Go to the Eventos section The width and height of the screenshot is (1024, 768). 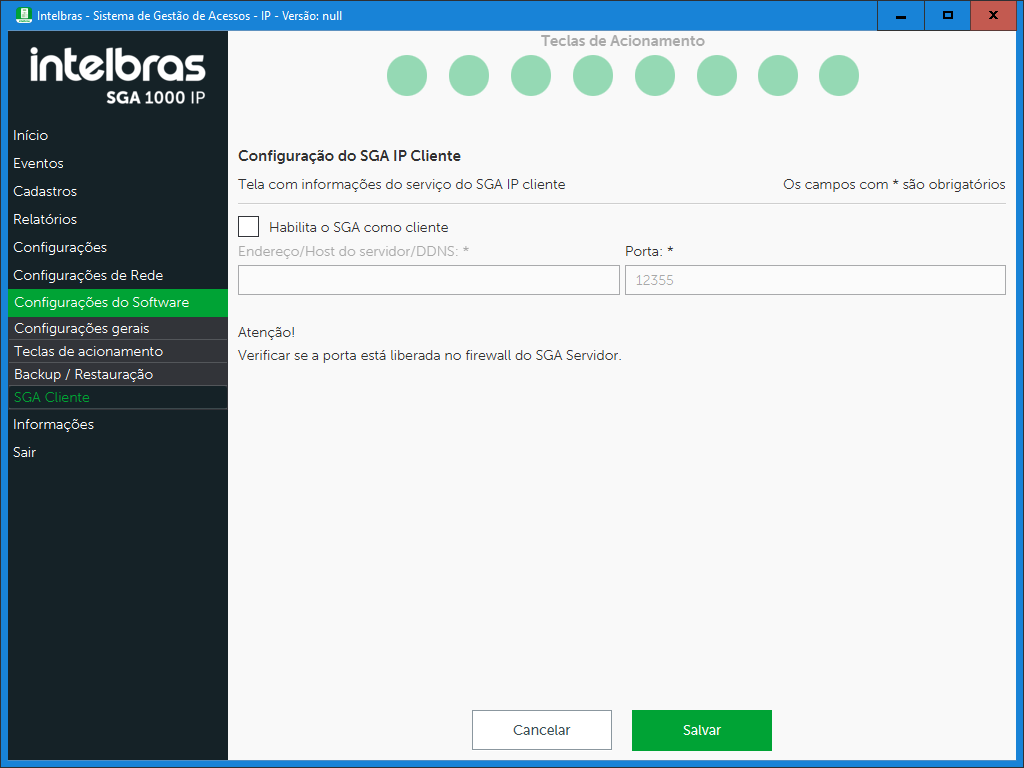[x=38, y=163]
